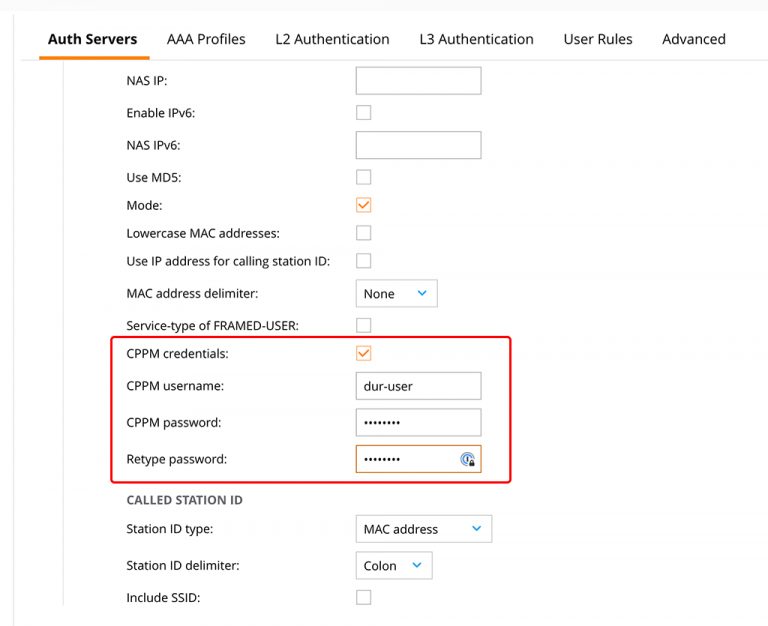Toggle Service-type of FRAMED-USER checkbox

[x=363, y=325]
